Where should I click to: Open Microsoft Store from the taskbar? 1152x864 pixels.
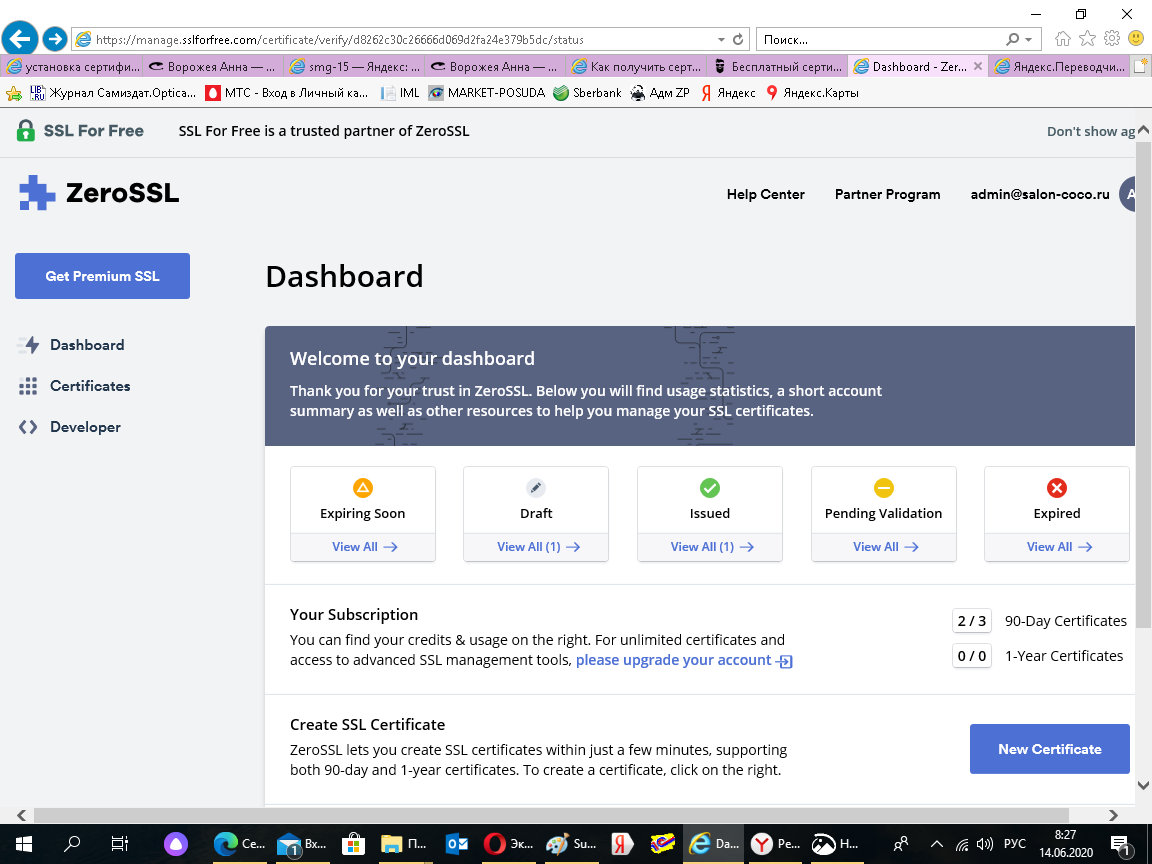[x=353, y=844]
